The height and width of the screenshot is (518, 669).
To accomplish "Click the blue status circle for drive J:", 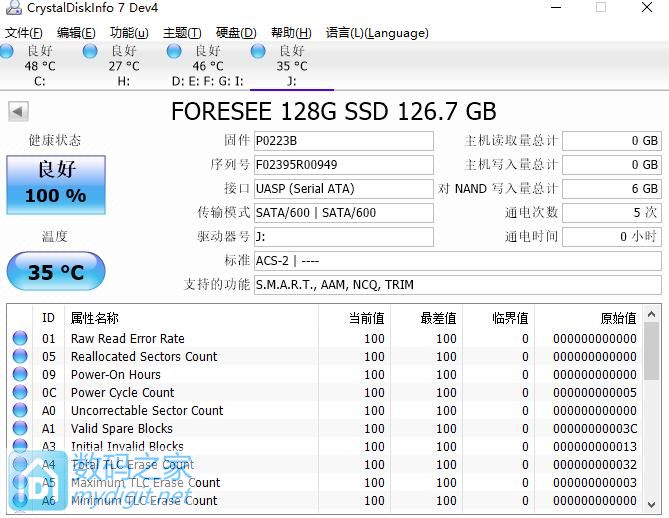I will pyautogui.click(x=258, y=51).
